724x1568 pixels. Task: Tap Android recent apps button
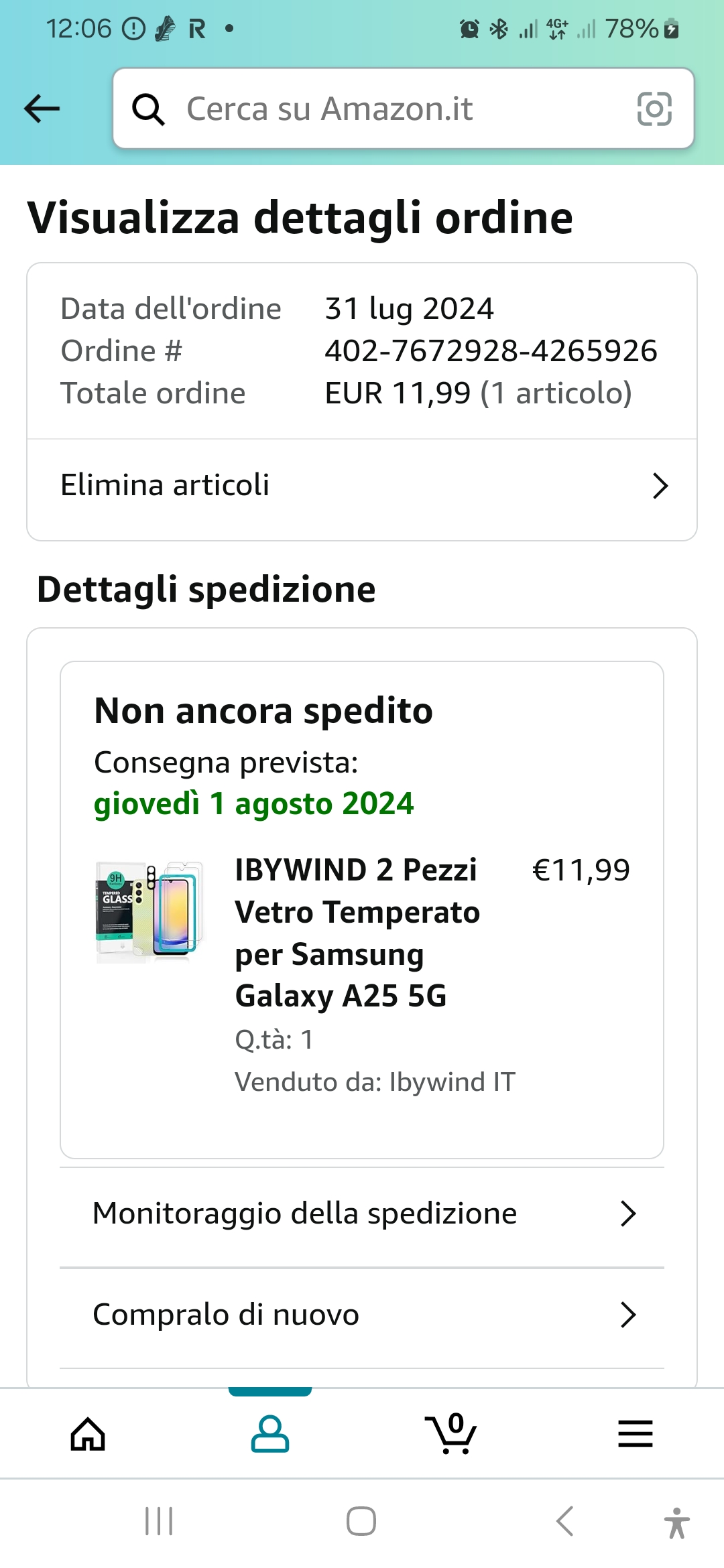coord(159,1521)
